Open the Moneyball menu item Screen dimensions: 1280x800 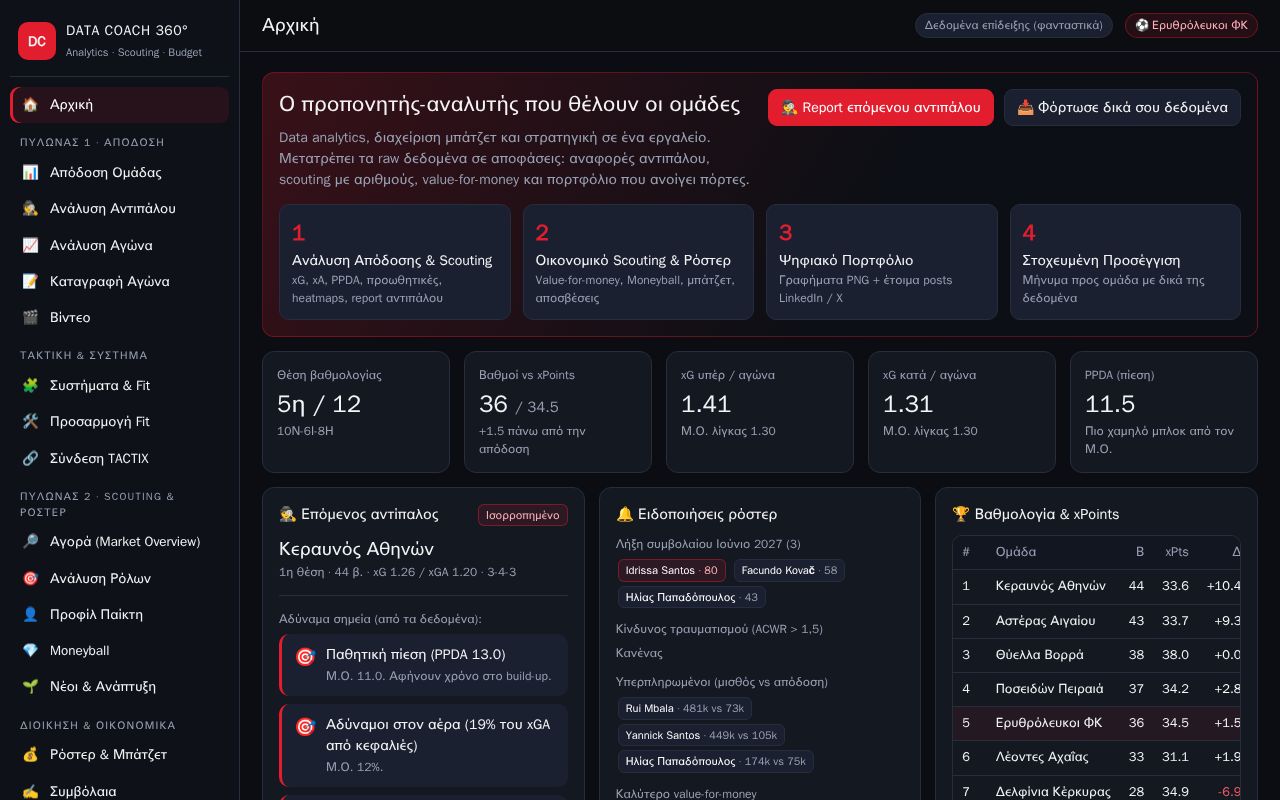tap(119, 650)
